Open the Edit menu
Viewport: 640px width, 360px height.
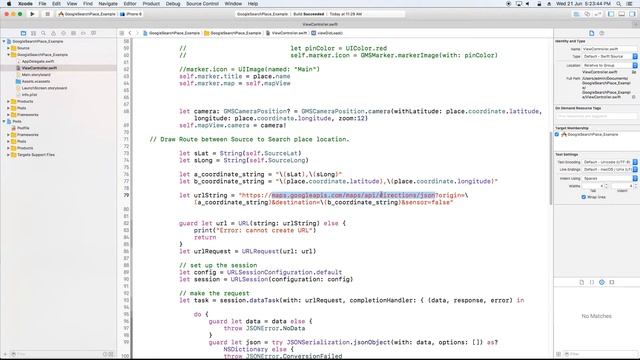56,4
